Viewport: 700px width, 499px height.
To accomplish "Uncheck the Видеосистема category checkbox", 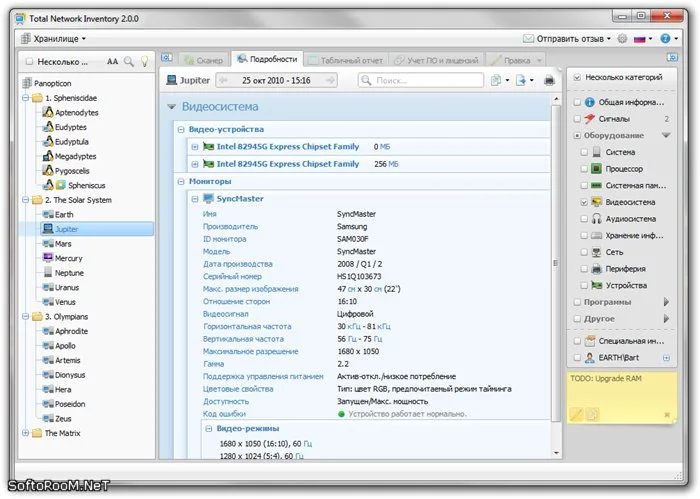I will [x=584, y=202].
